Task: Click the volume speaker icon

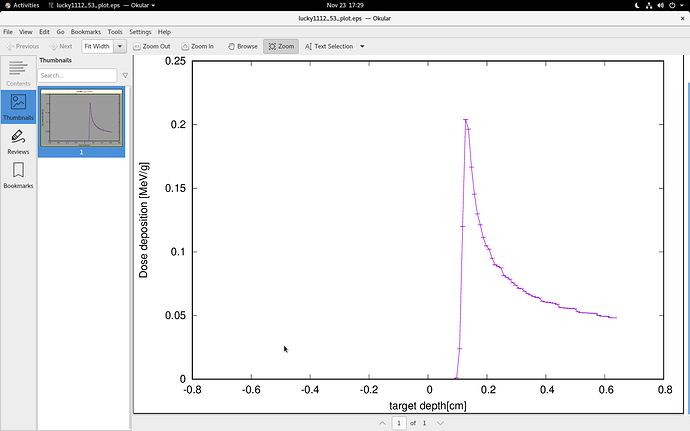Action: (660, 5)
